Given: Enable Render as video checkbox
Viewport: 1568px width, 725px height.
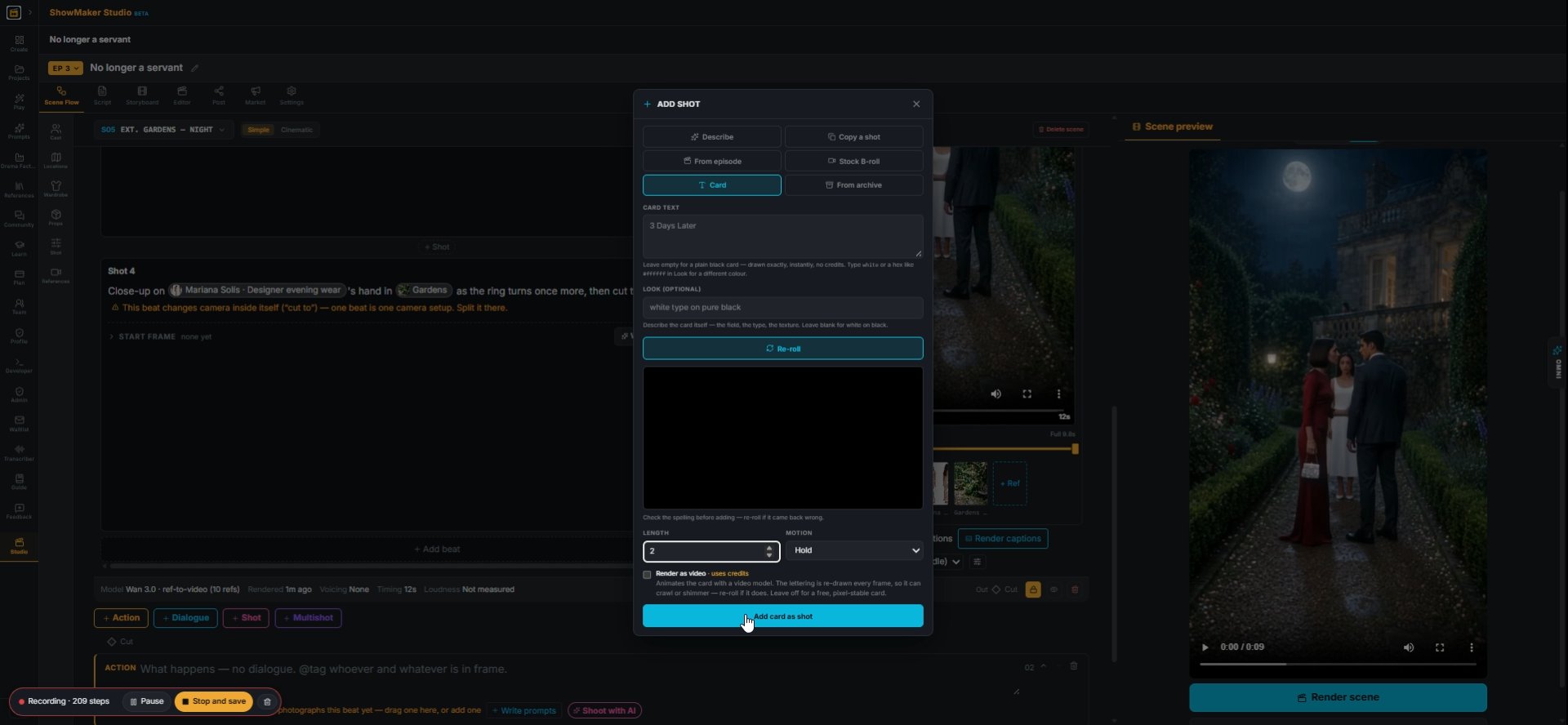Looking at the screenshot, I should [647, 575].
